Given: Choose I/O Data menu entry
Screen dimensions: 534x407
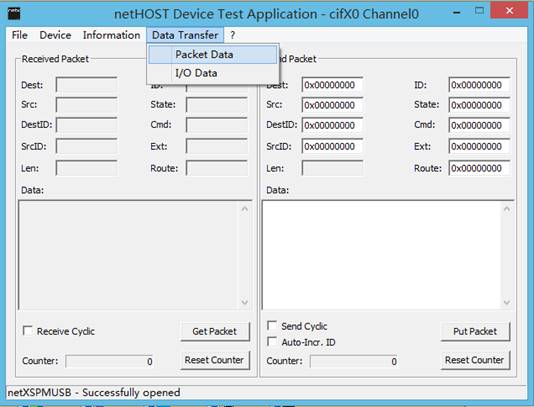Looking at the screenshot, I should pos(213,73).
